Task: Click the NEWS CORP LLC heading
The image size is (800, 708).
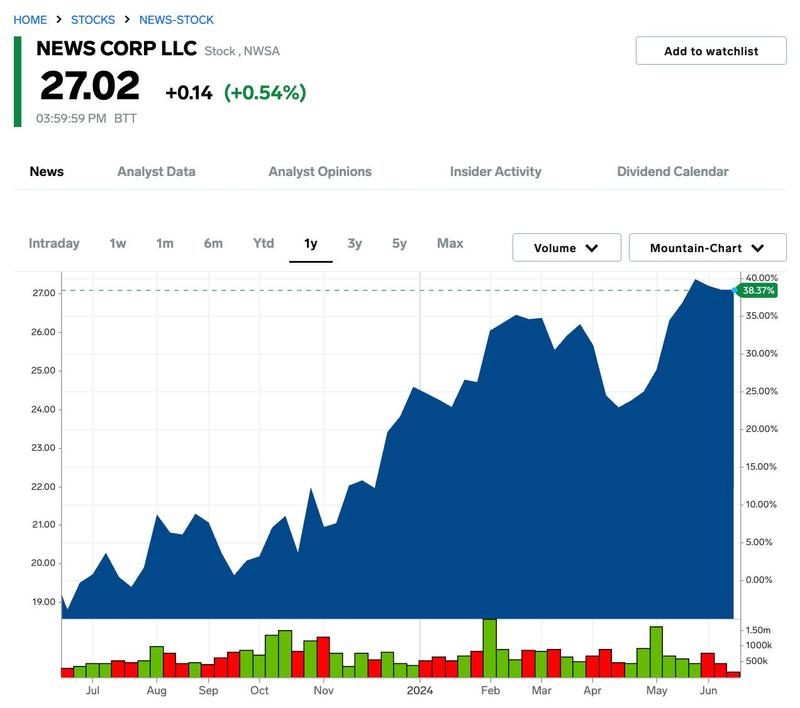Action: [x=116, y=48]
